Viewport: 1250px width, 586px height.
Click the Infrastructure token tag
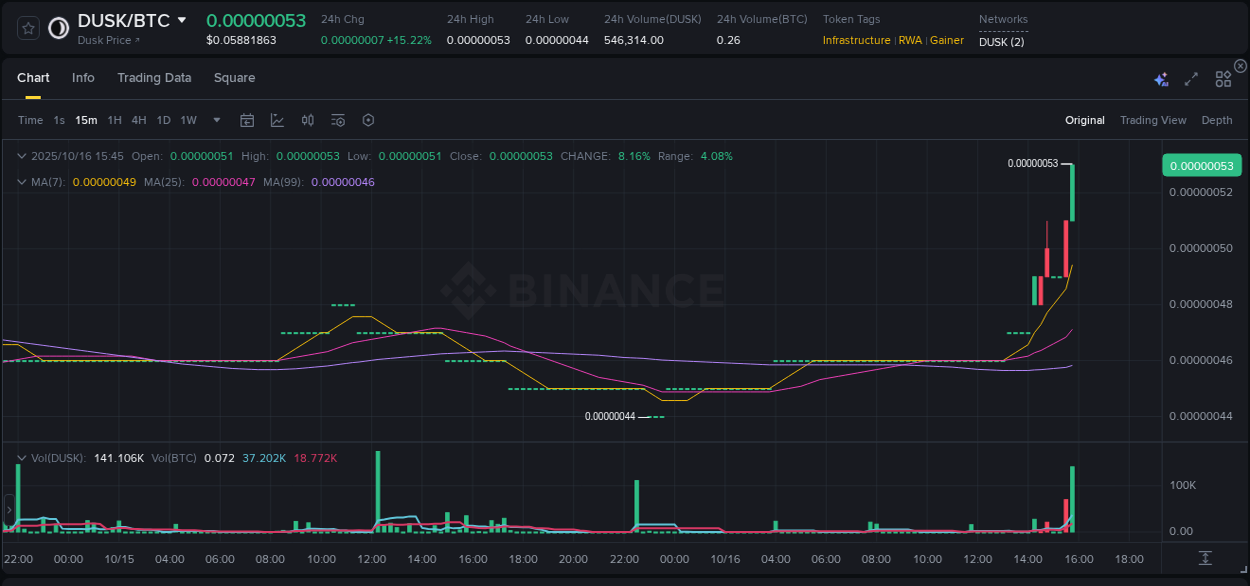click(x=856, y=40)
